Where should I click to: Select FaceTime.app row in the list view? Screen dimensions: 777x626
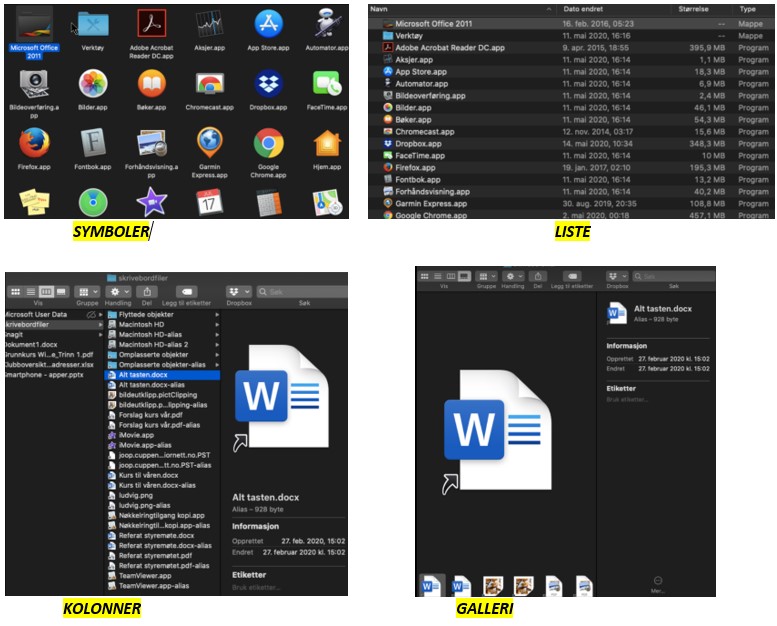tap(418, 156)
